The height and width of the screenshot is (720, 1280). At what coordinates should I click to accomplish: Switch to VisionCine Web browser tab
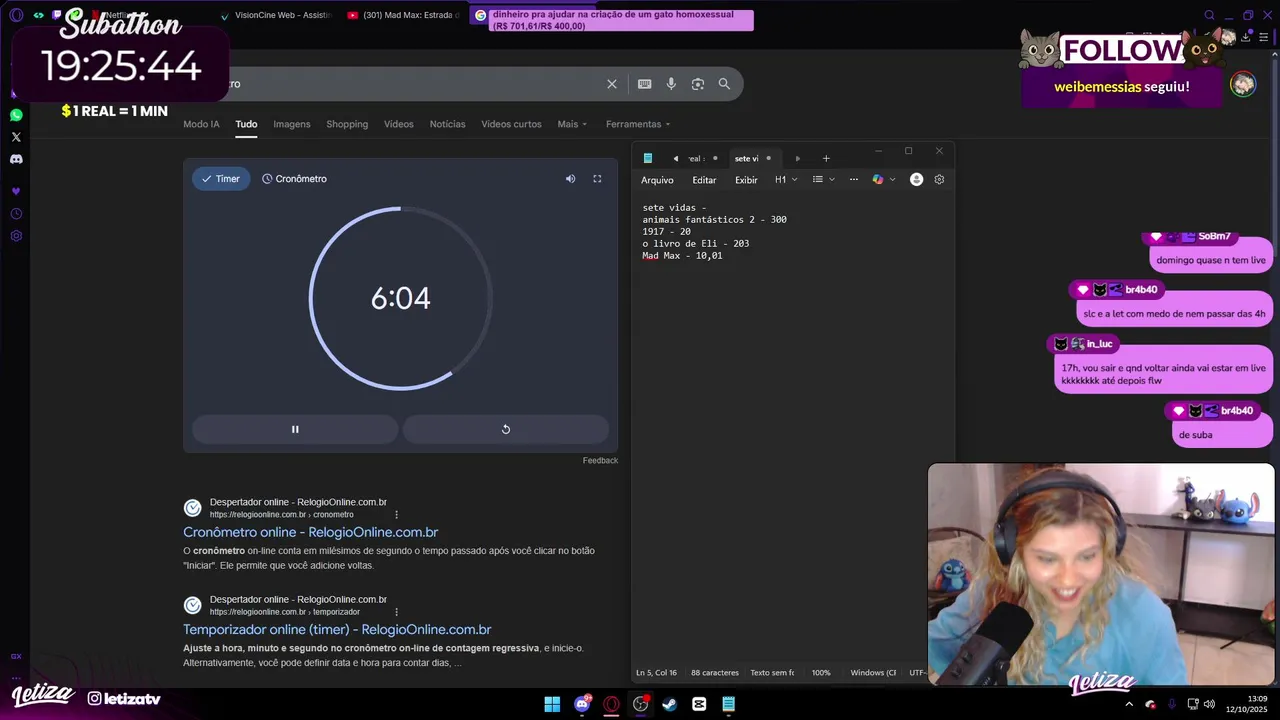(x=275, y=15)
